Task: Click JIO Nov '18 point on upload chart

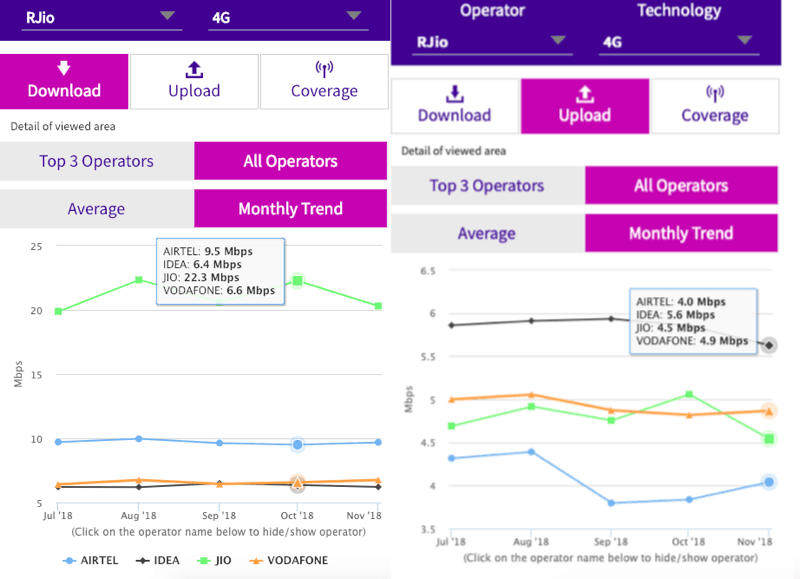Action: click(769, 439)
